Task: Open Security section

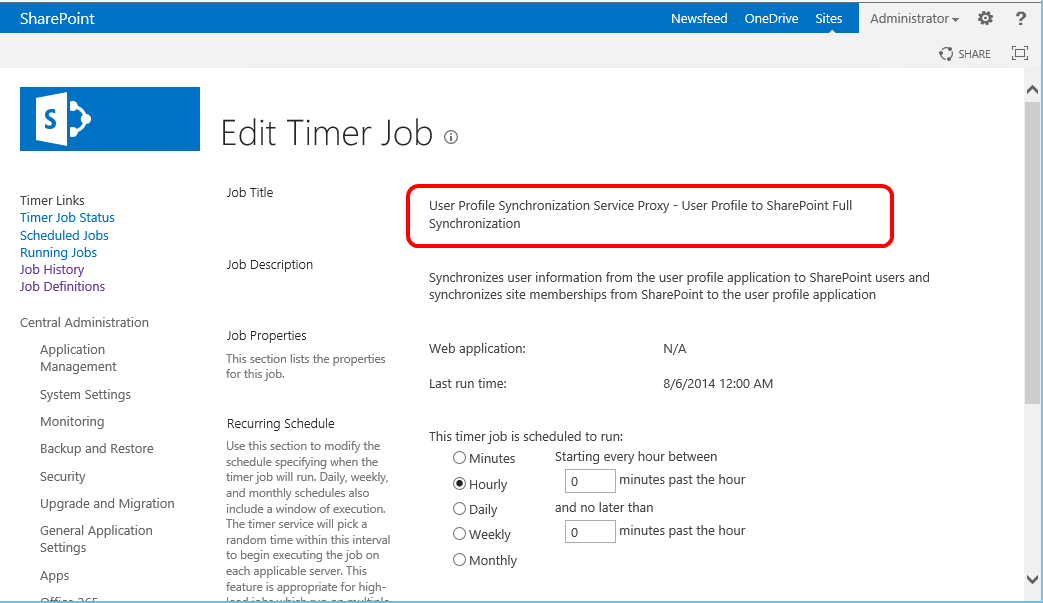Action: [x=63, y=477]
